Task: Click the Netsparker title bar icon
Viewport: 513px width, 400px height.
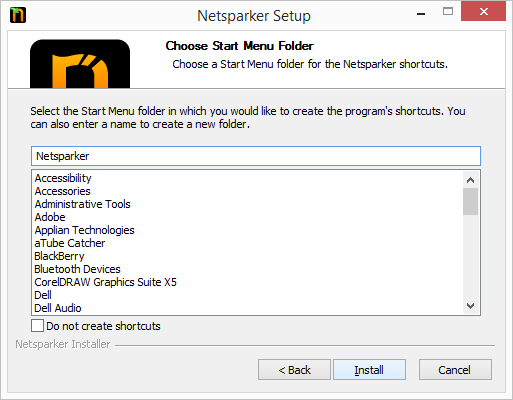Action: [x=18, y=15]
